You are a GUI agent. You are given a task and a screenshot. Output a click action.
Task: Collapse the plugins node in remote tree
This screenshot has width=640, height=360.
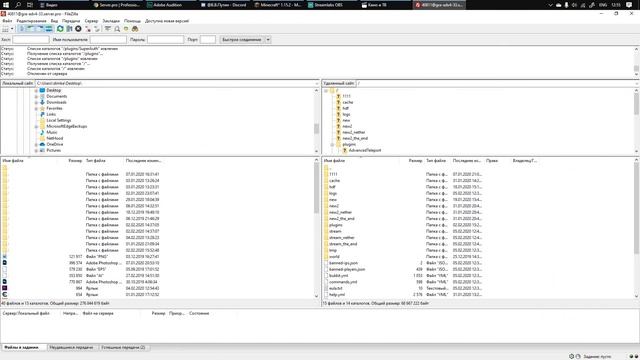pos(332,144)
